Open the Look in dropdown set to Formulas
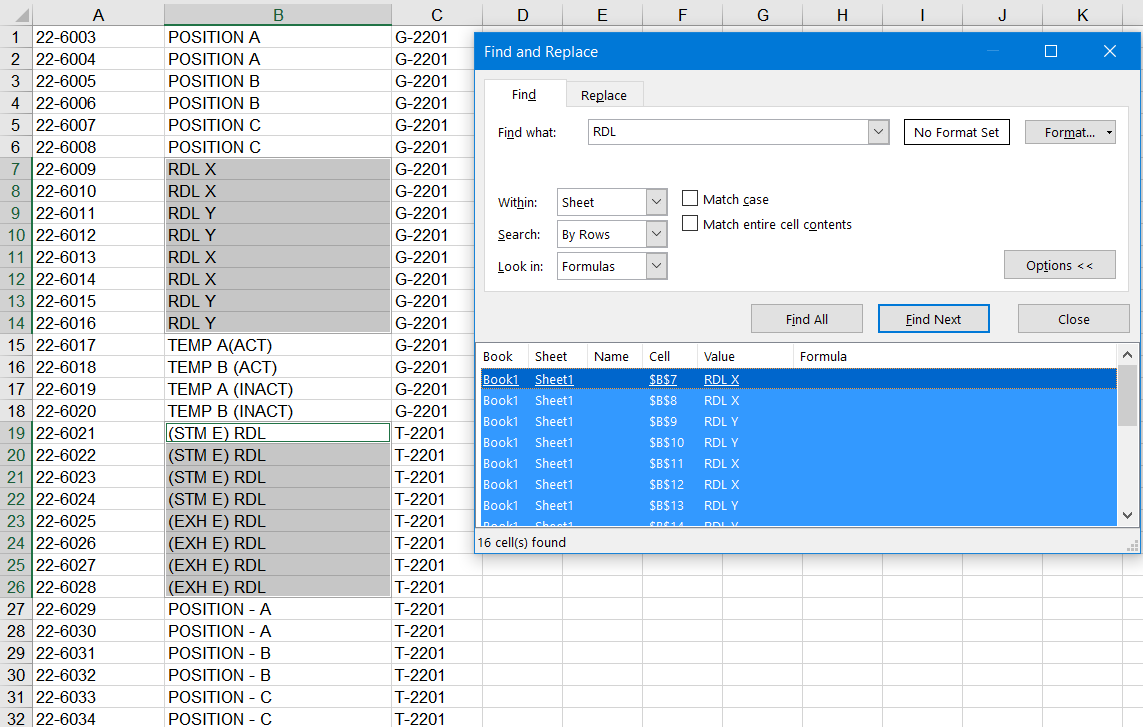Screen dimensions: 1143x727 point(656,266)
